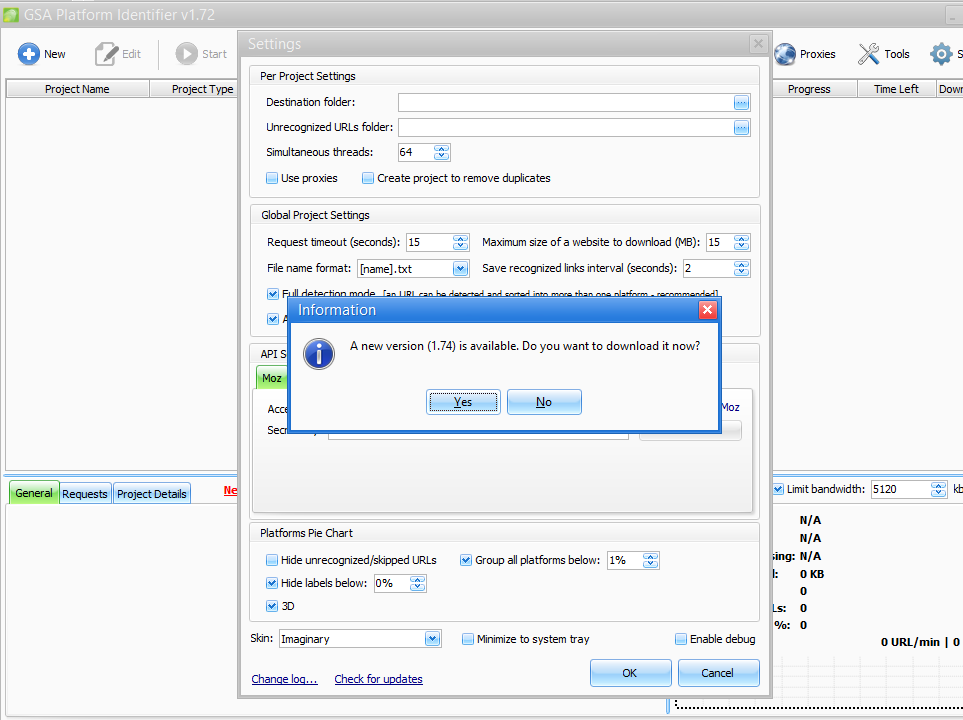Toggle the 3D pie chart checkbox

[x=271, y=606]
